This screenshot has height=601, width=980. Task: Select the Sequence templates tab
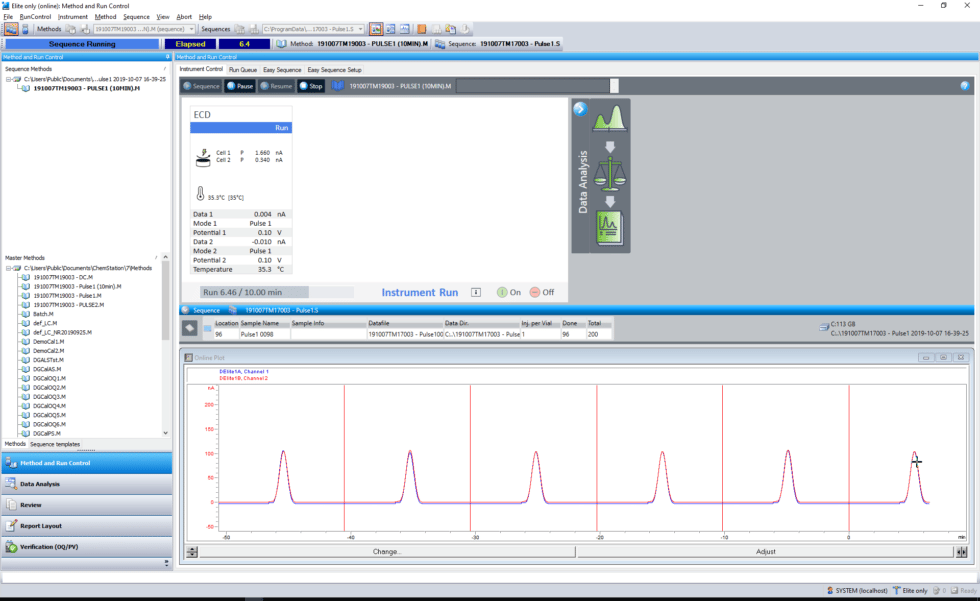point(55,444)
